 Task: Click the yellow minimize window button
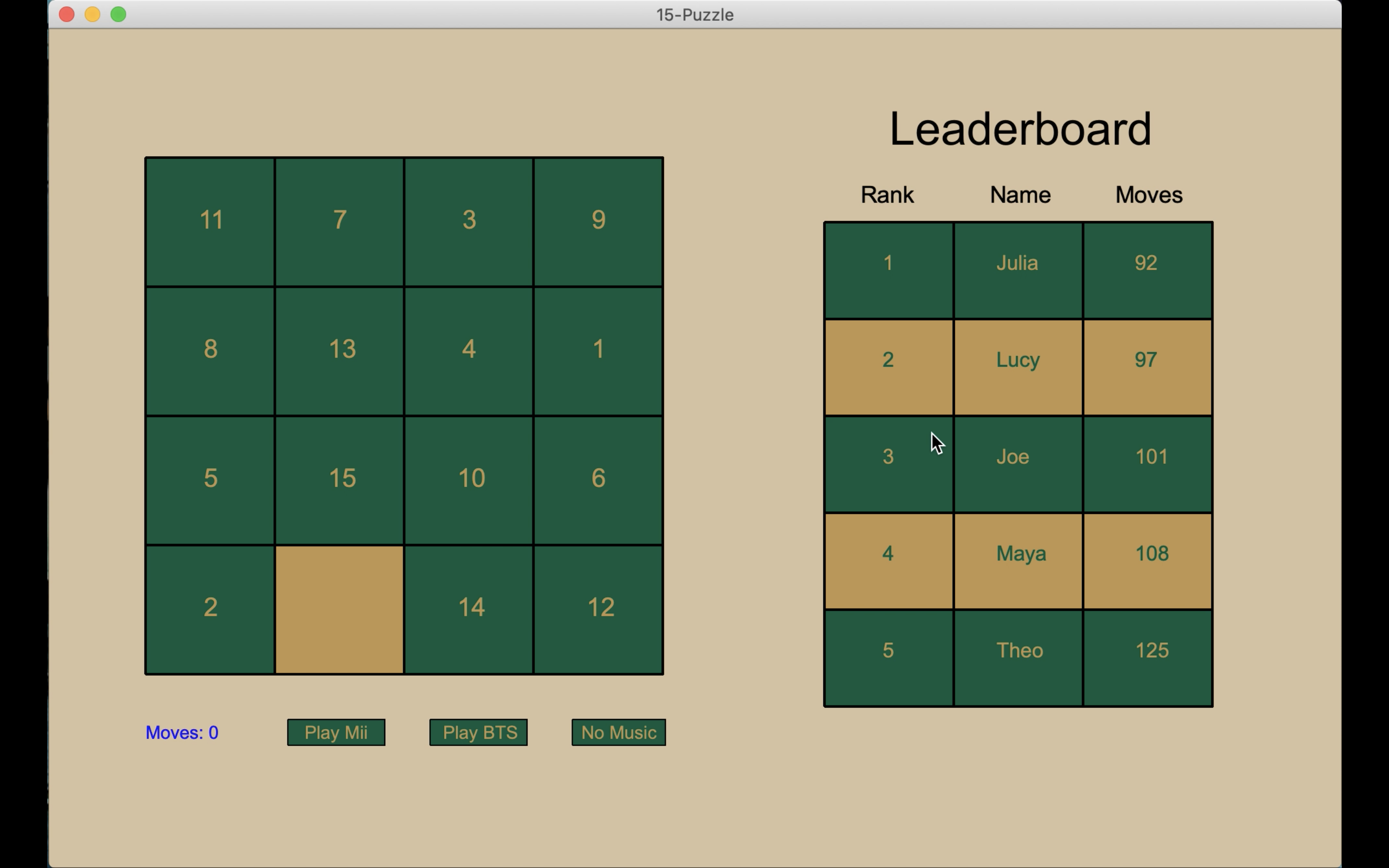(x=93, y=14)
